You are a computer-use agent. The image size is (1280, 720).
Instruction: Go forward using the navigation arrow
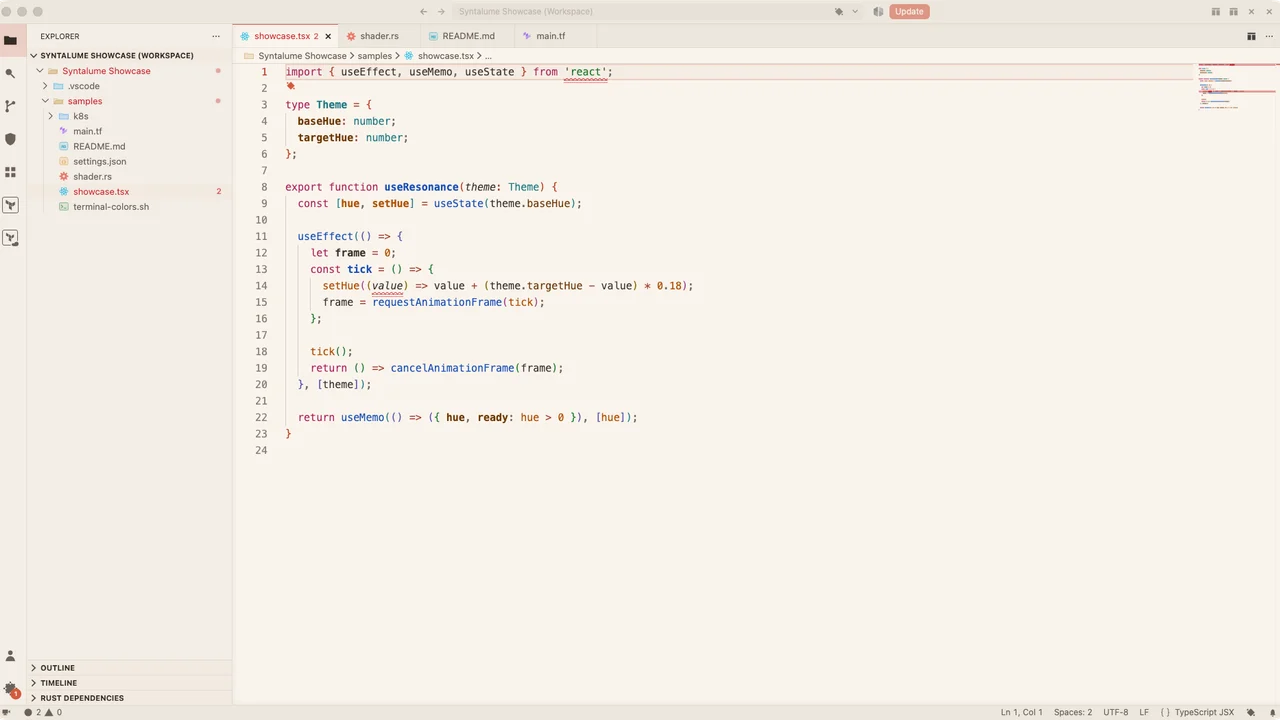(x=441, y=11)
